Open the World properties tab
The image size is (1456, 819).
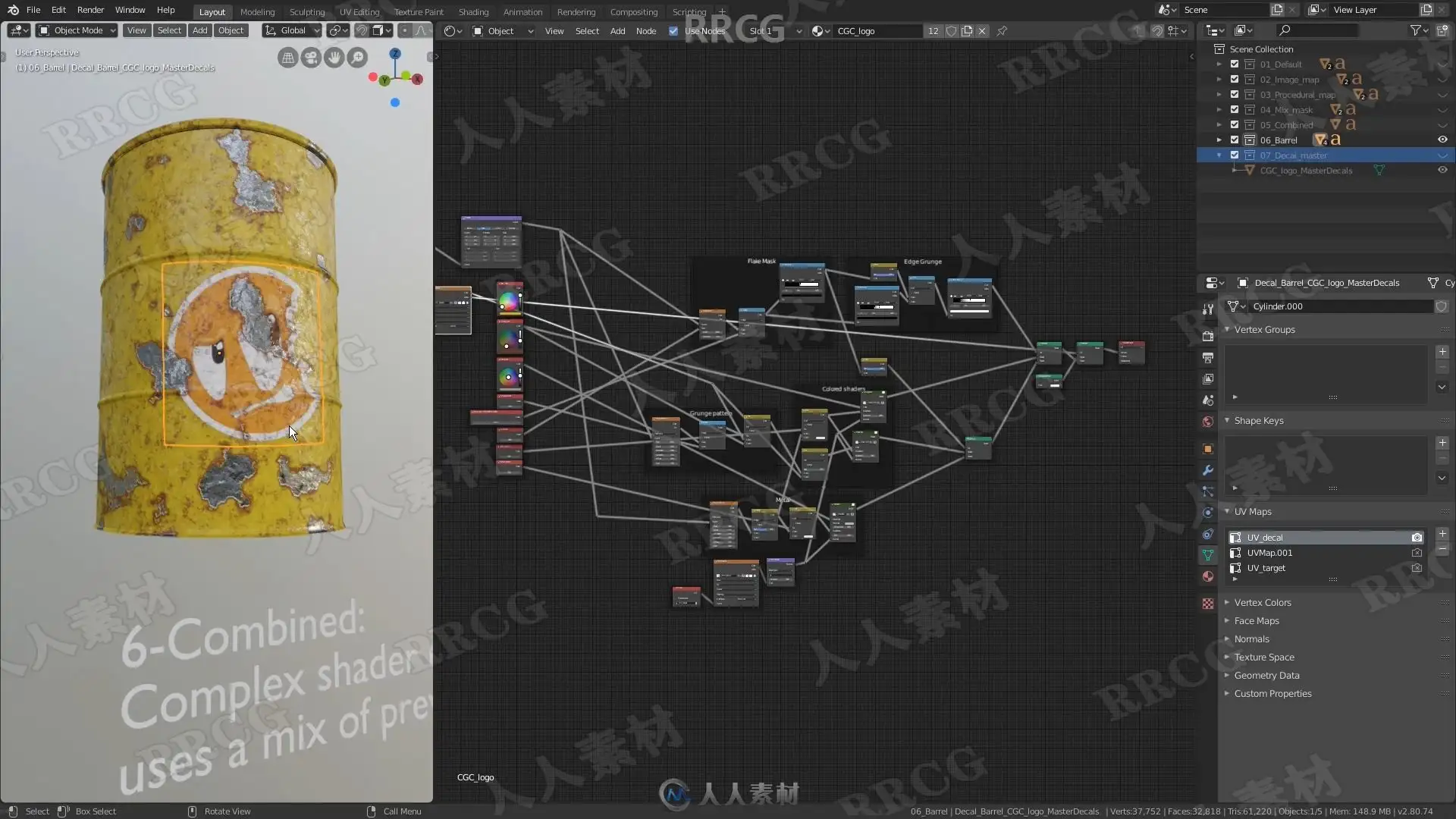[1208, 422]
